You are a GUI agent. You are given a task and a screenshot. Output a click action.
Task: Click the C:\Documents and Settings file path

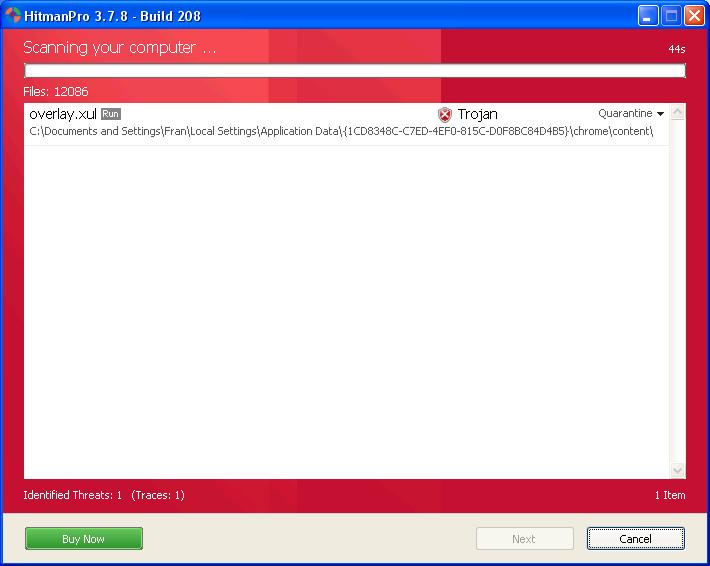tap(341, 131)
